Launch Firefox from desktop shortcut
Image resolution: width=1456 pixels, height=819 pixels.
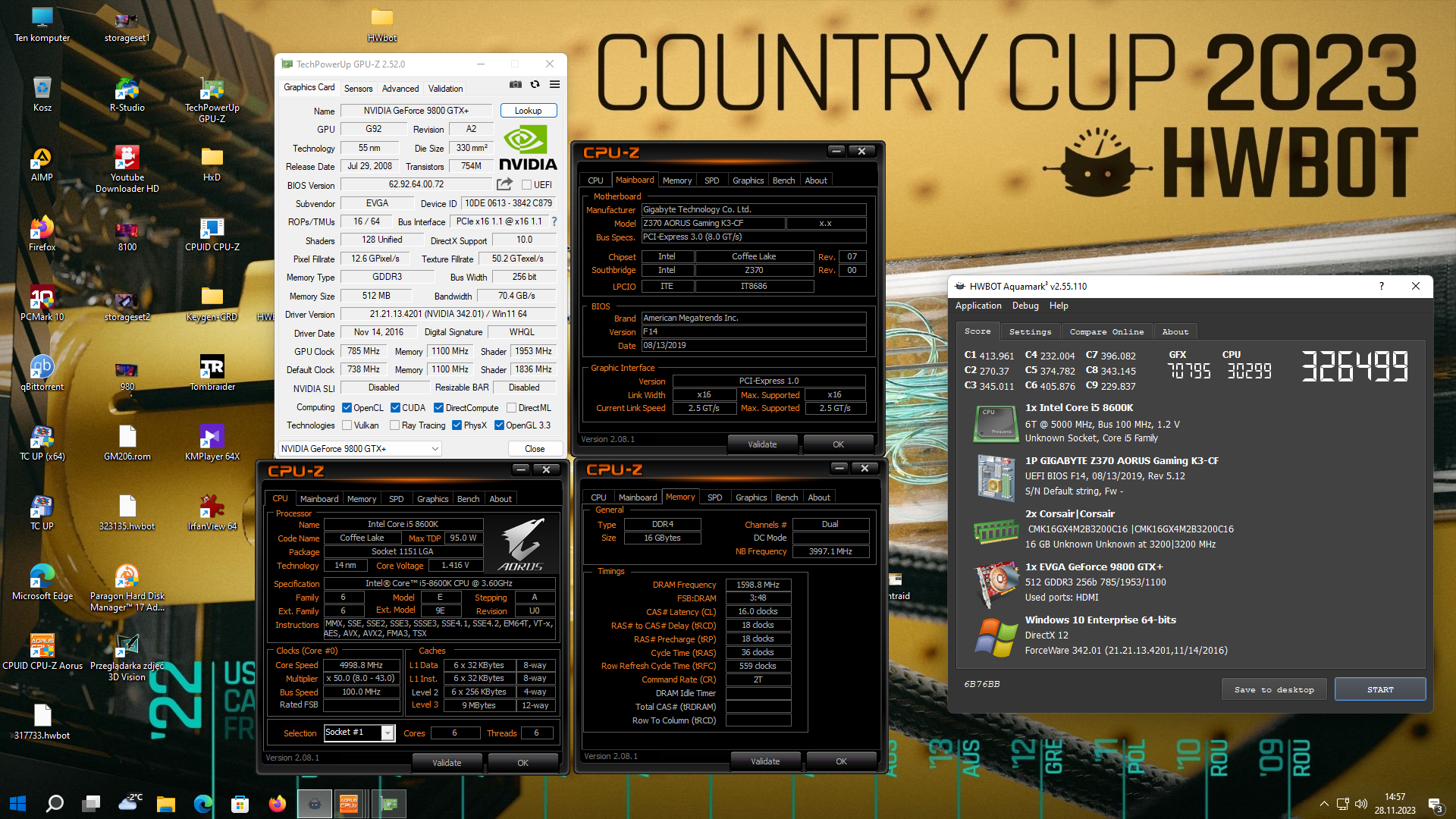coord(42,234)
